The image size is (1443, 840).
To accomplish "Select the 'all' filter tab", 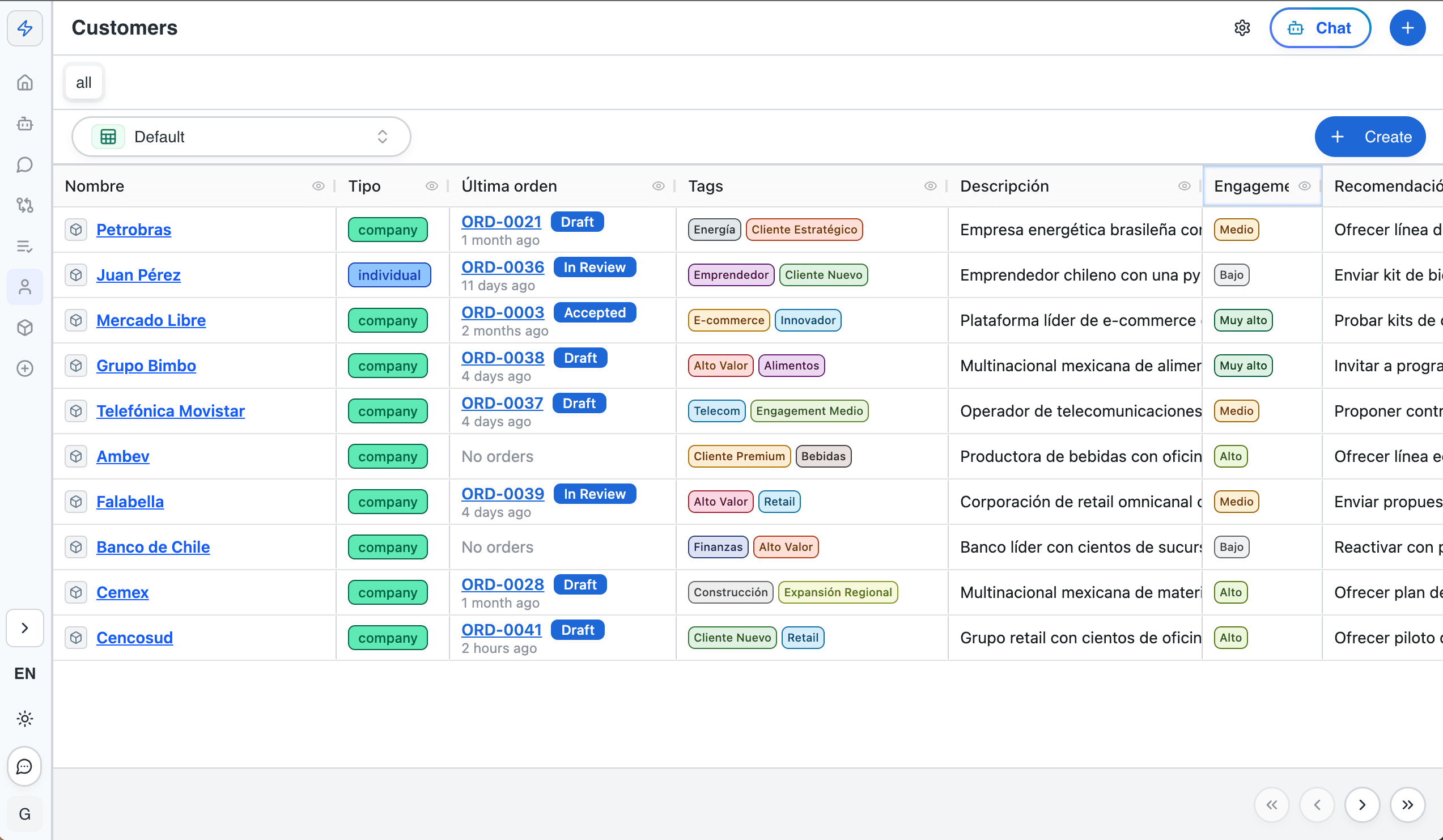I will coord(83,82).
